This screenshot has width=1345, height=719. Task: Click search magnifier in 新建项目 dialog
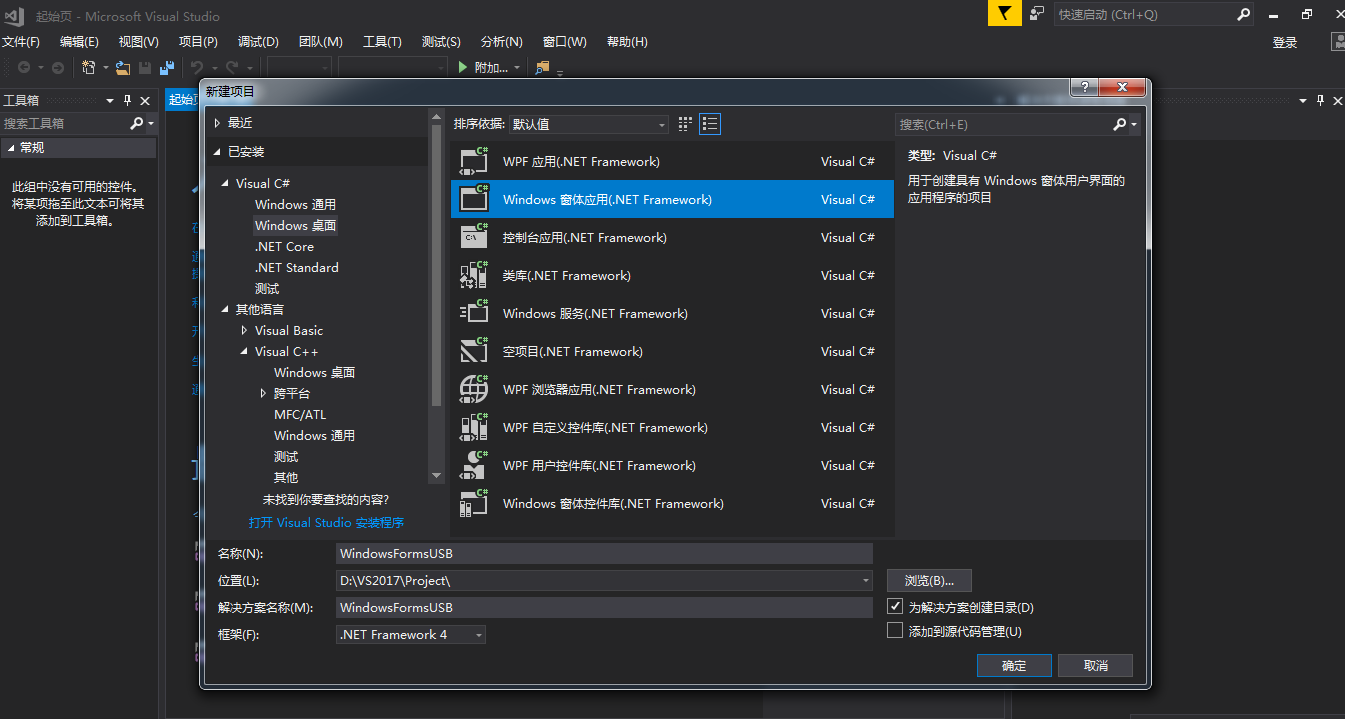point(1120,124)
